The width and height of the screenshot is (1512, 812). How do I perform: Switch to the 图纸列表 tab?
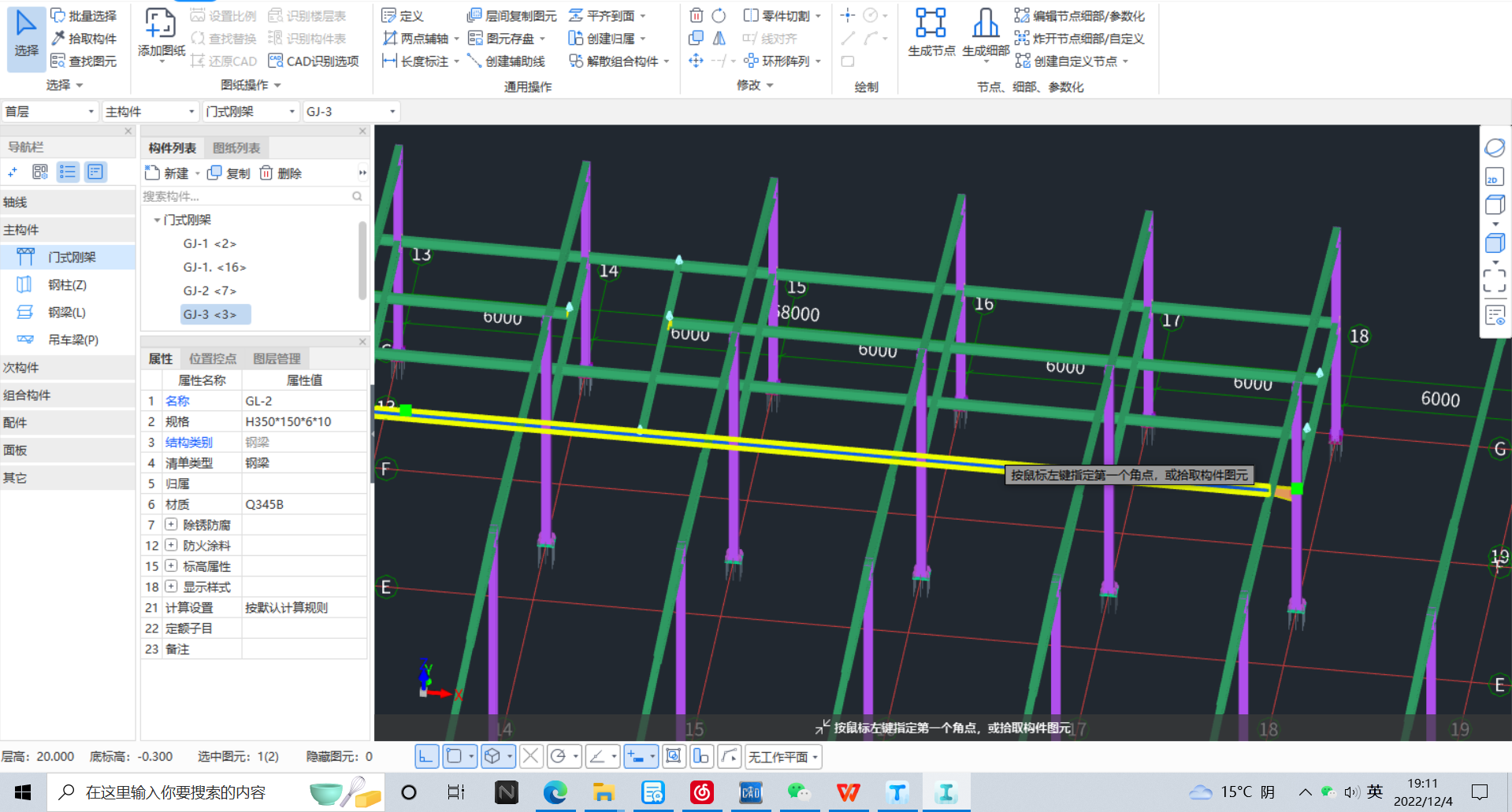(x=236, y=148)
